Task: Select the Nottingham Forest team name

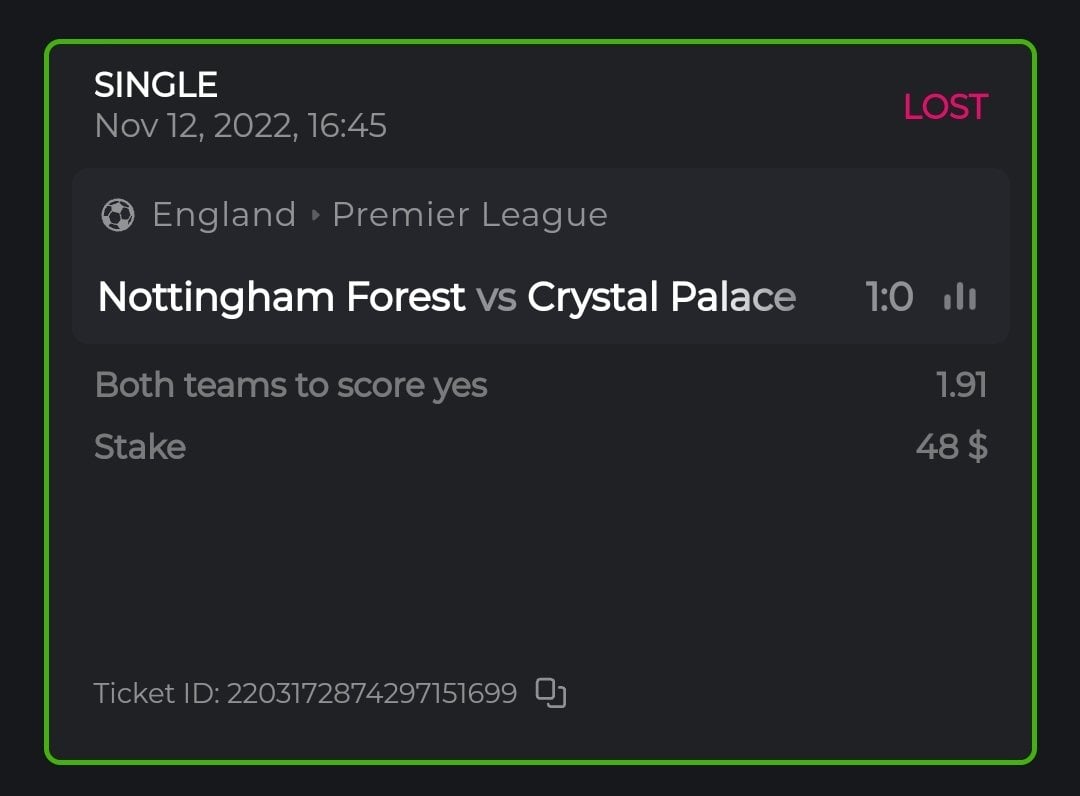Action: pyautogui.click(x=281, y=297)
